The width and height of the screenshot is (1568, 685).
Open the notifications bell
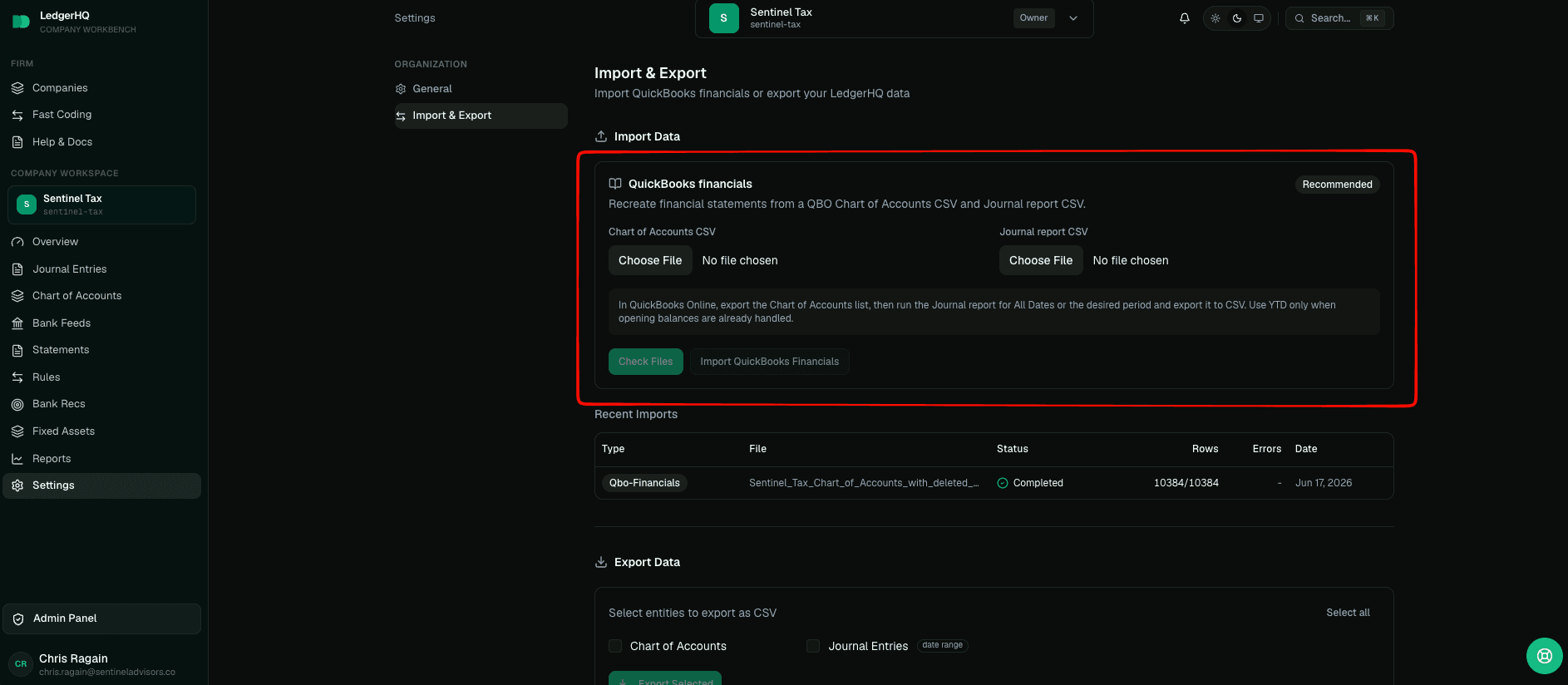click(1185, 18)
